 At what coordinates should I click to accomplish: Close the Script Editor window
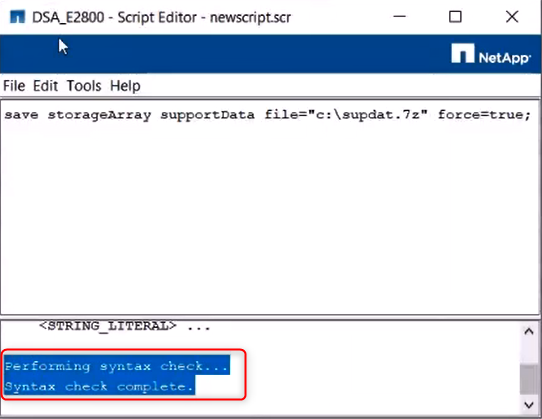(512, 16)
